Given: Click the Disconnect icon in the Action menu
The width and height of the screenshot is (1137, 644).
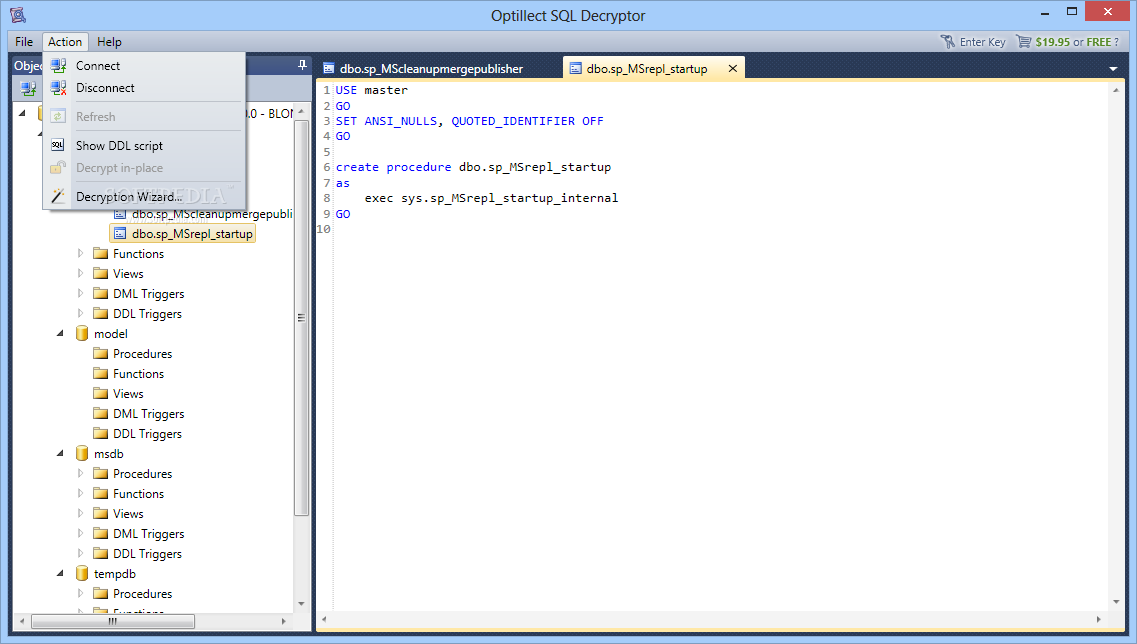Looking at the screenshot, I should click(x=58, y=88).
